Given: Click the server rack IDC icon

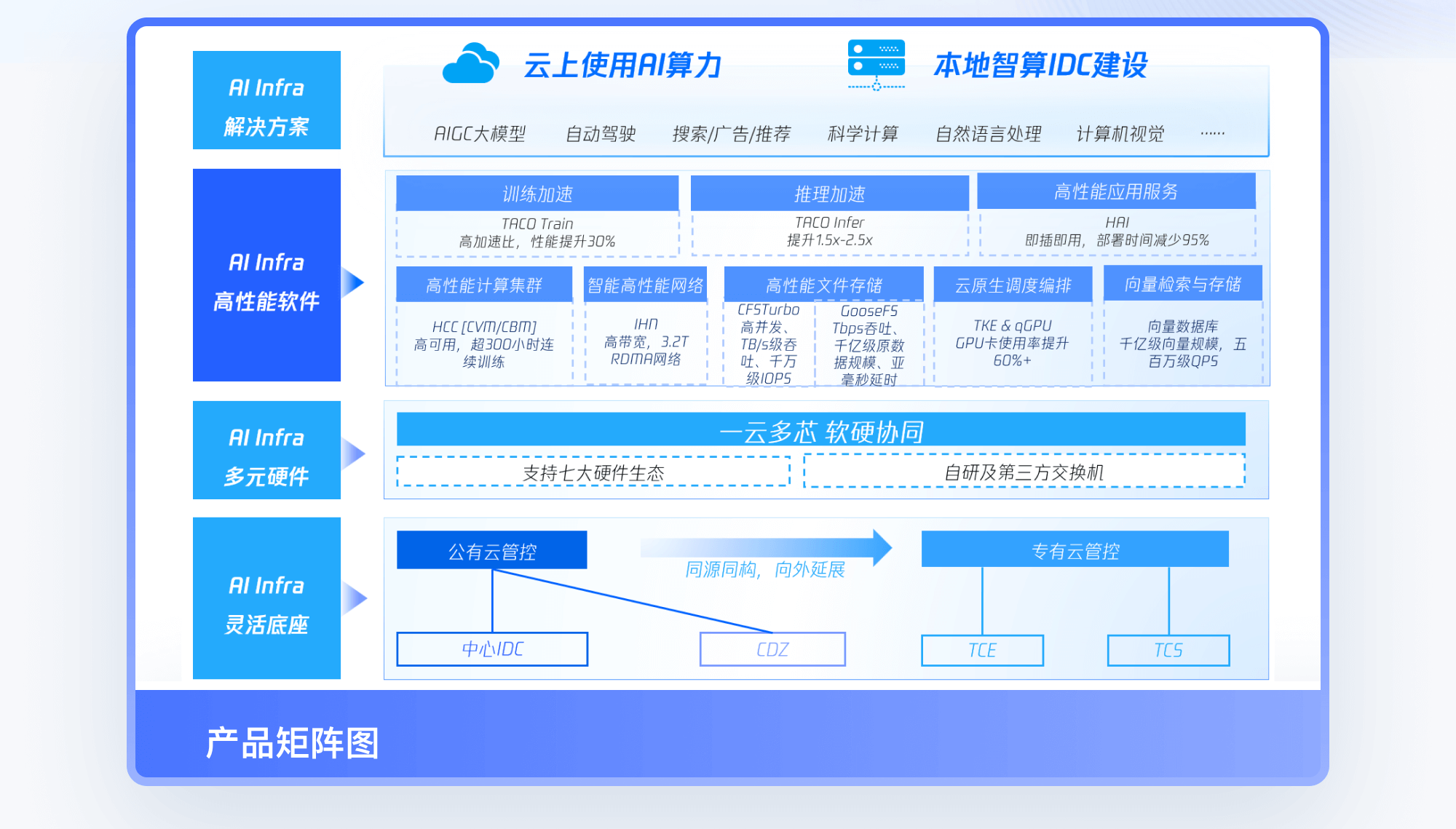Looking at the screenshot, I should coord(877,65).
